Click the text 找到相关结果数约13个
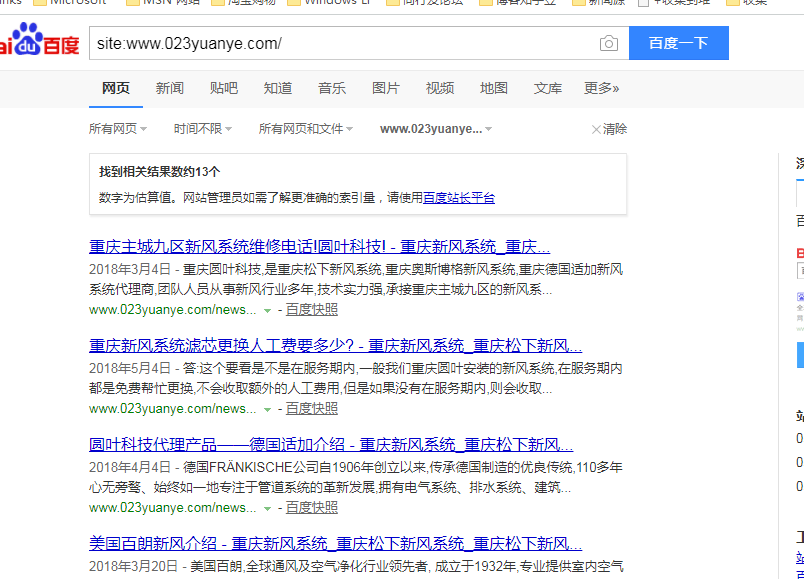The image size is (804, 579). pyautogui.click(x=159, y=172)
